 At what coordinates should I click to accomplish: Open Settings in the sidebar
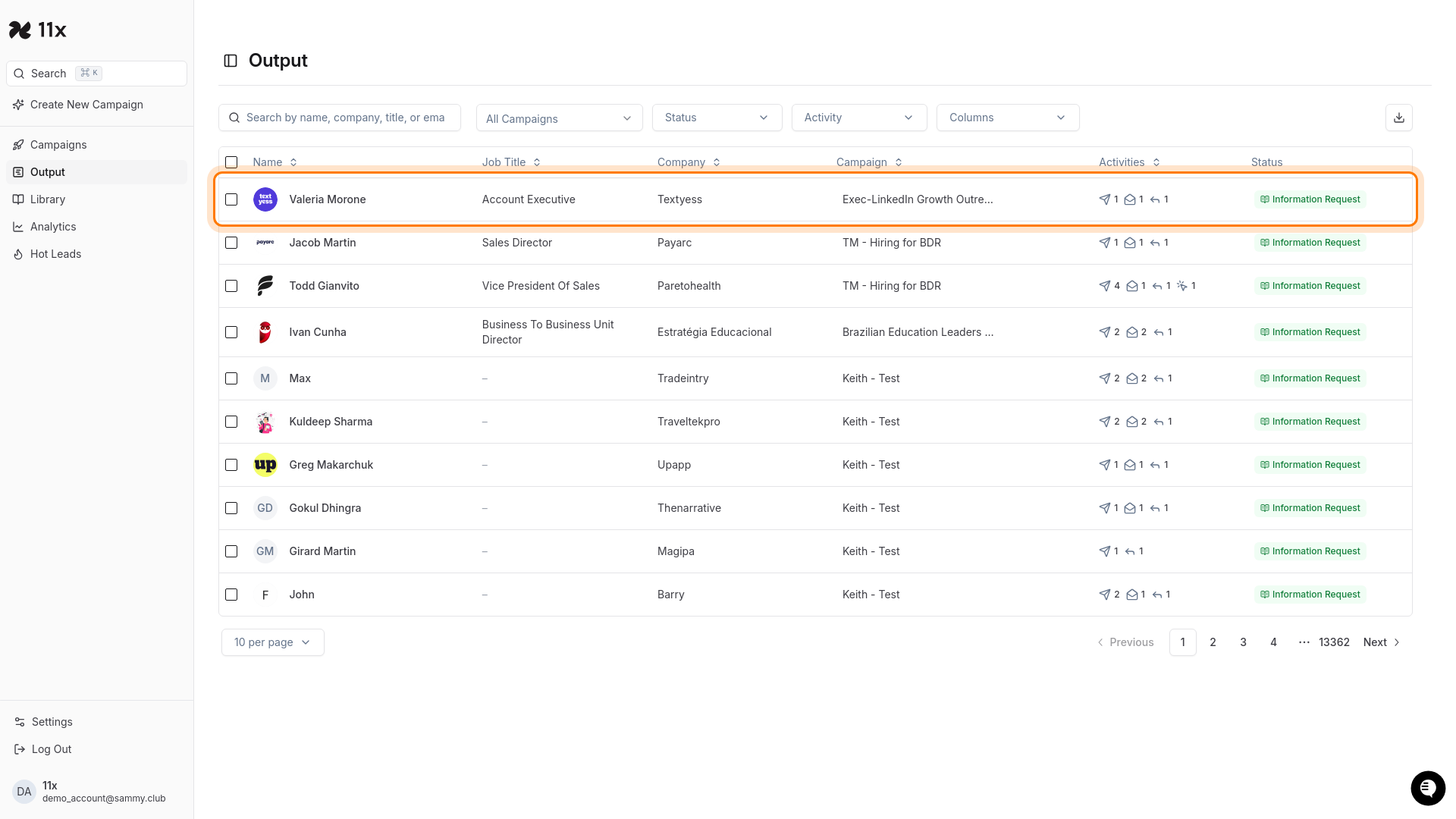[96, 722]
